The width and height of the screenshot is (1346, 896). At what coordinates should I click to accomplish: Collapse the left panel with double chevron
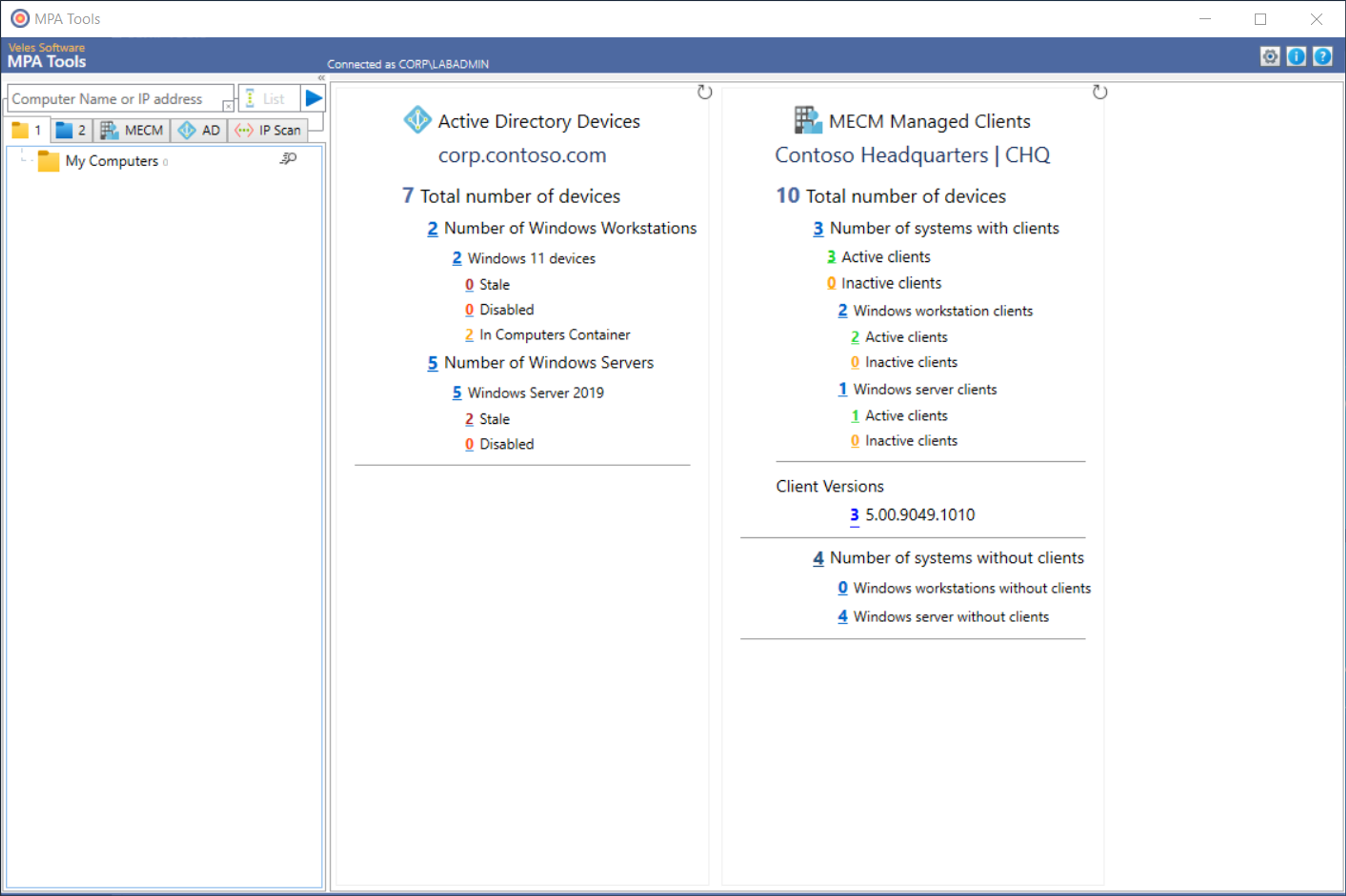tap(321, 78)
